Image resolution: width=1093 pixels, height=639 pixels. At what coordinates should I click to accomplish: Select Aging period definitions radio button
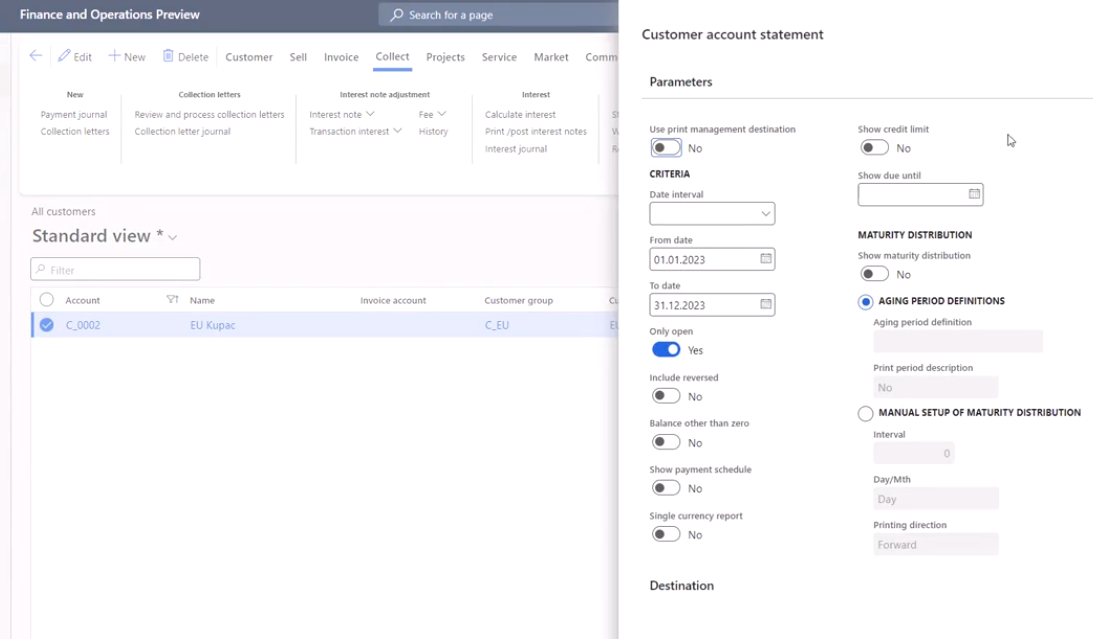click(x=866, y=302)
